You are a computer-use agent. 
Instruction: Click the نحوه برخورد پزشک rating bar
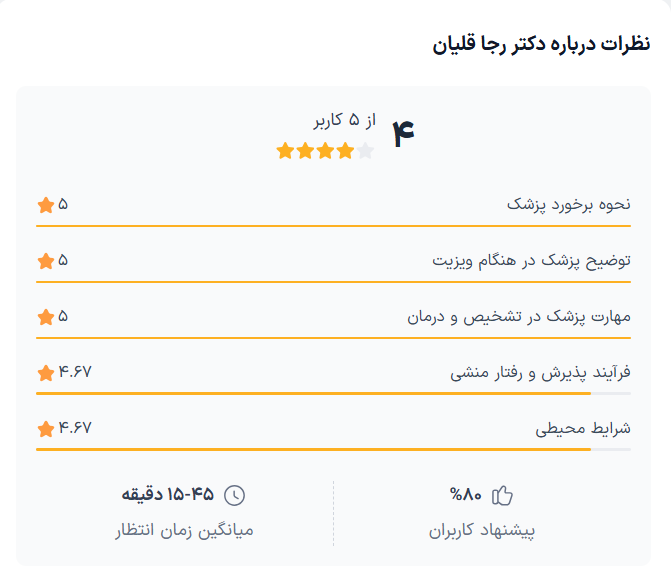(333, 226)
